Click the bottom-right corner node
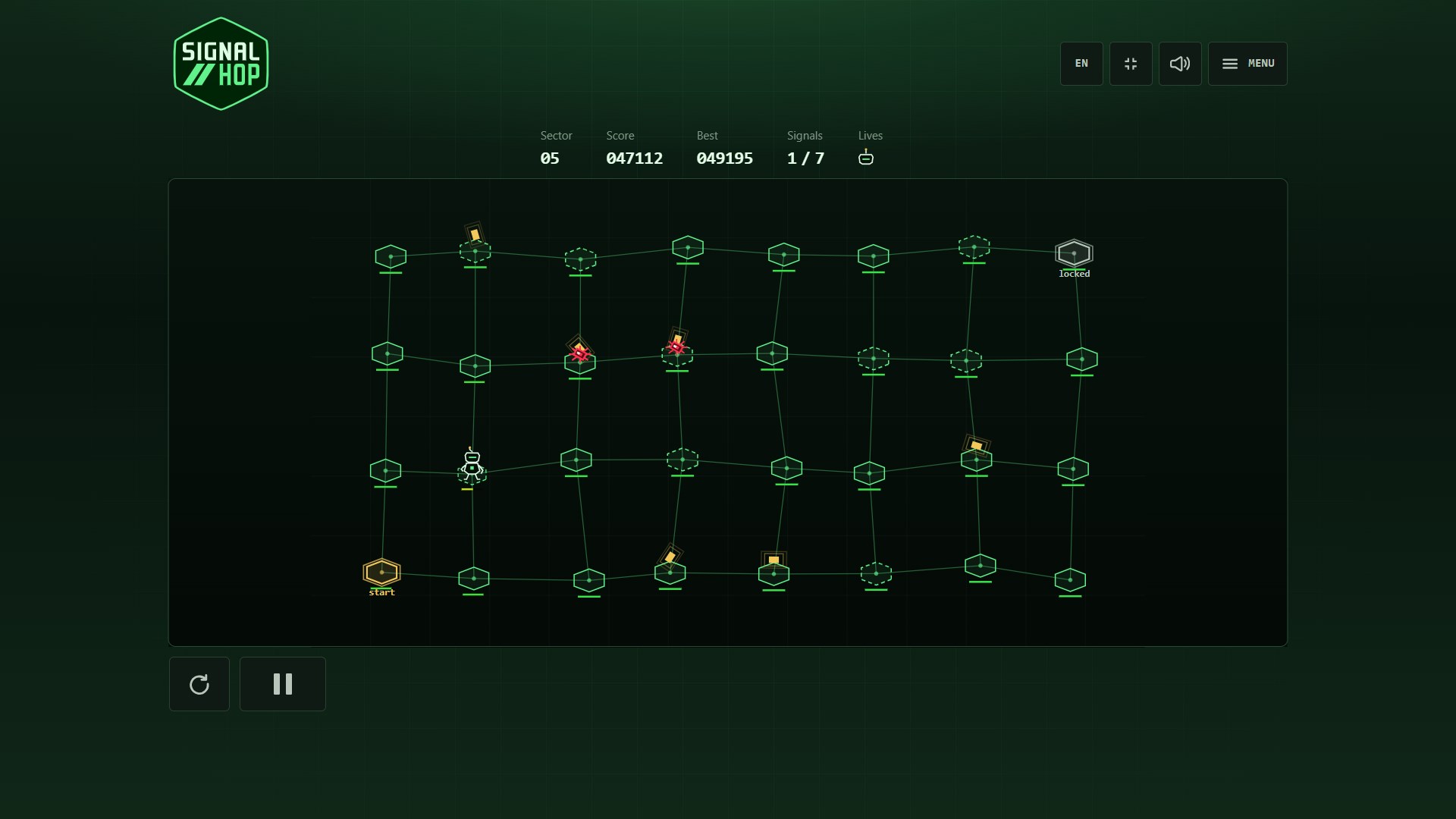Viewport: 1456px width, 819px height. click(x=1070, y=580)
